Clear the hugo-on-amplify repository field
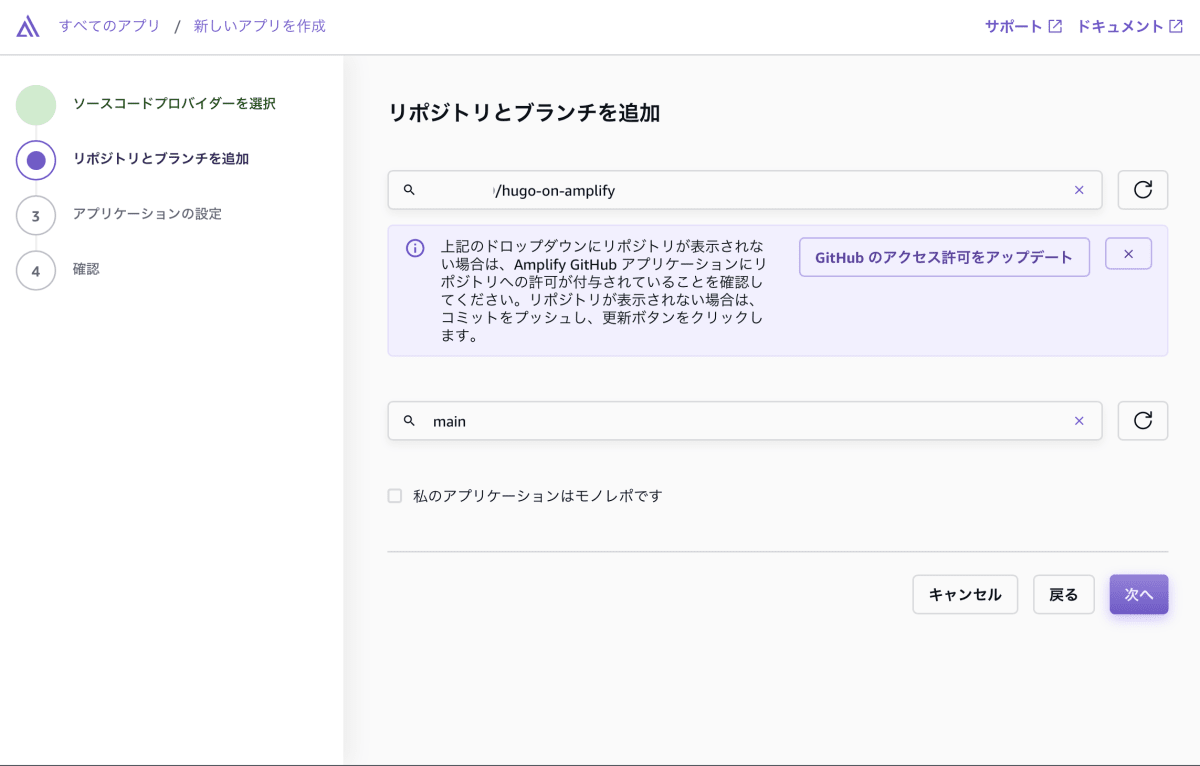 (1079, 189)
